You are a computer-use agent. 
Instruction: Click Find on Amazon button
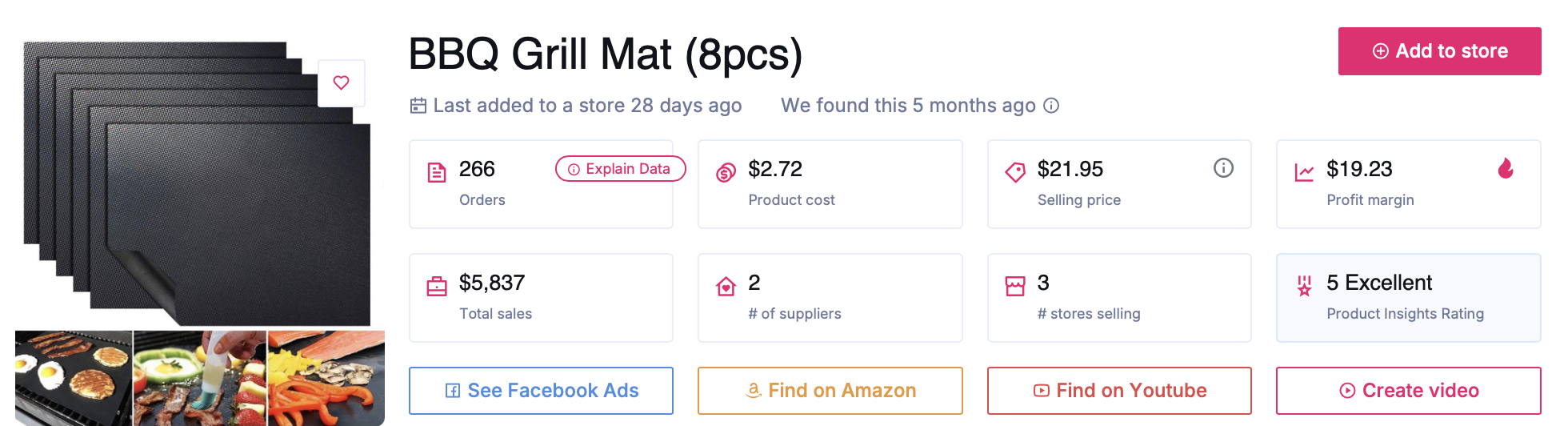[x=830, y=391]
